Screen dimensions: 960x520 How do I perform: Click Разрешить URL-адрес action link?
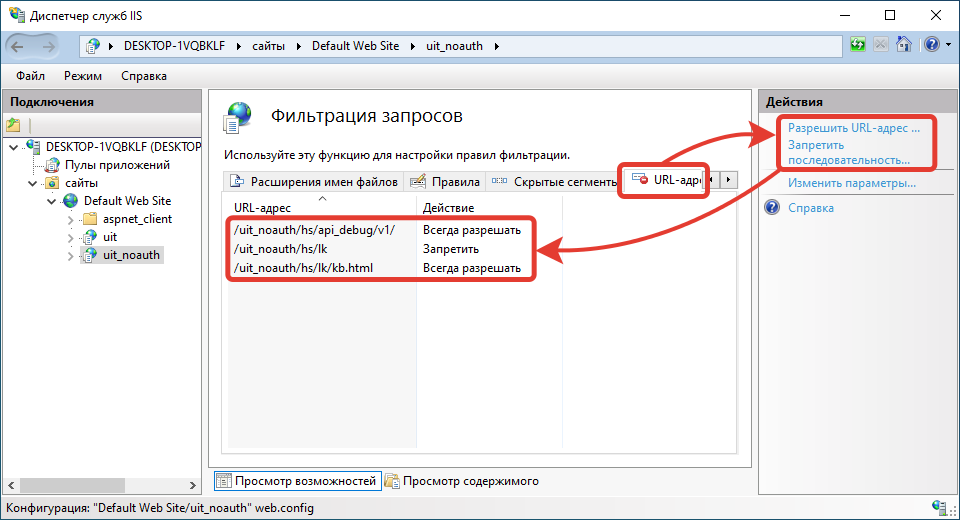click(x=853, y=128)
